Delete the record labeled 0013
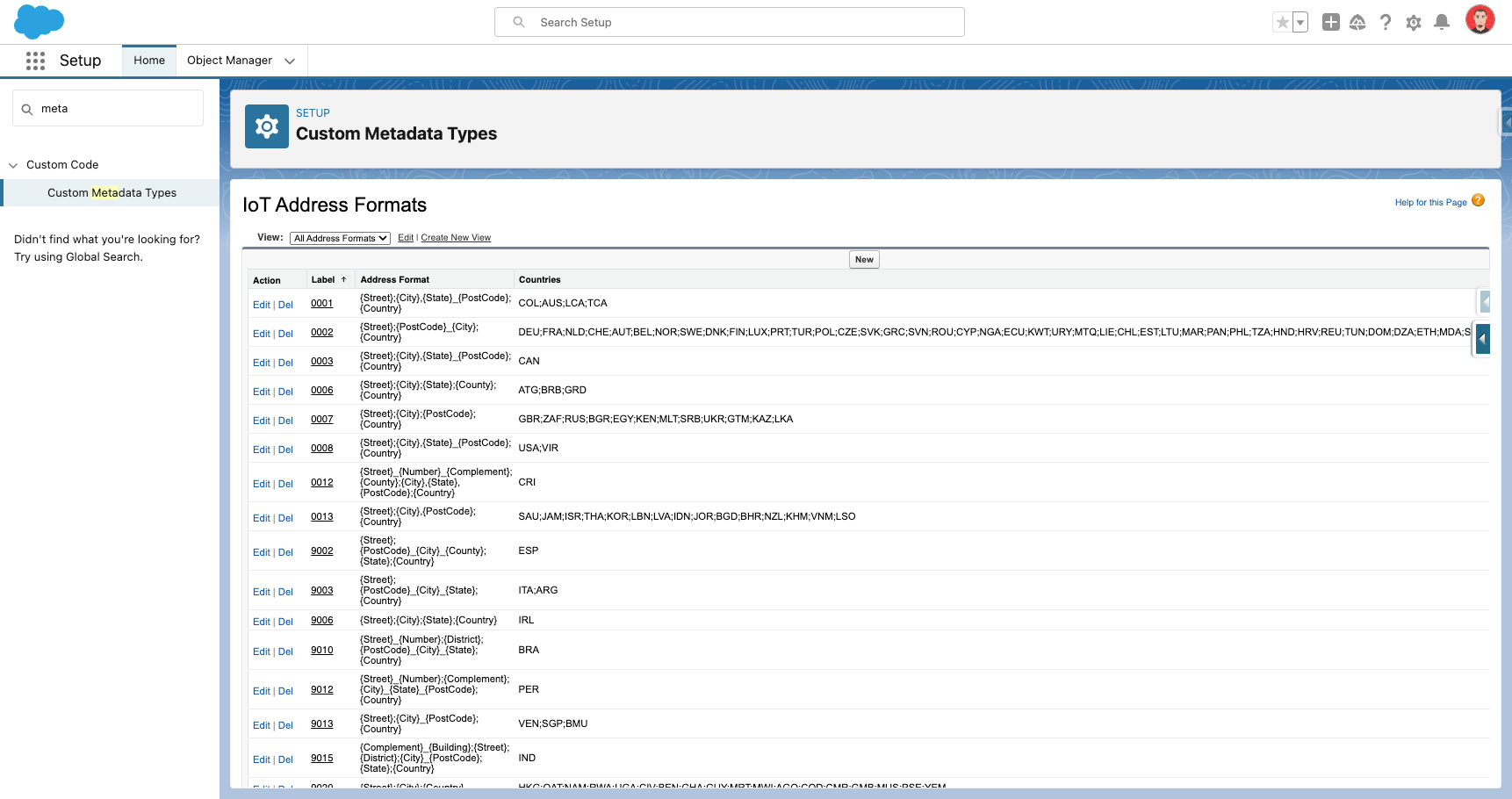The image size is (1512, 799). tap(285, 518)
